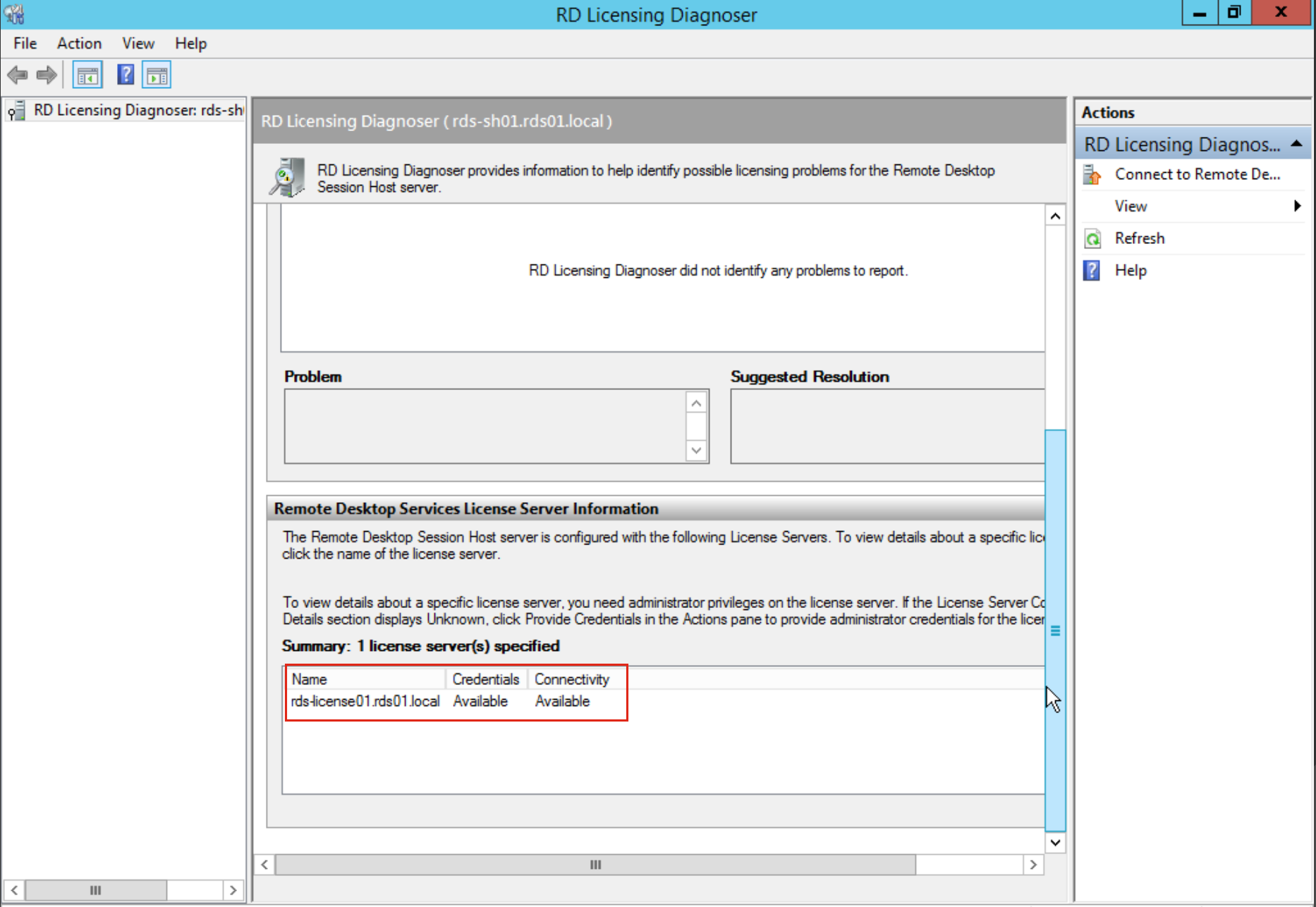Click the Name column header

(366, 679)
